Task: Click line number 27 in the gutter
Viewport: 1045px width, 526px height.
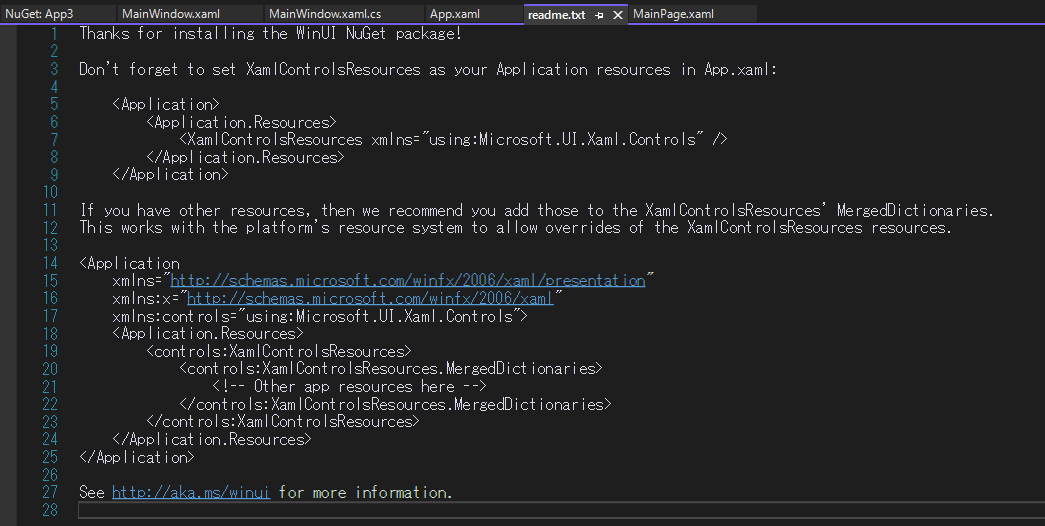Action: tap(51, 492)
